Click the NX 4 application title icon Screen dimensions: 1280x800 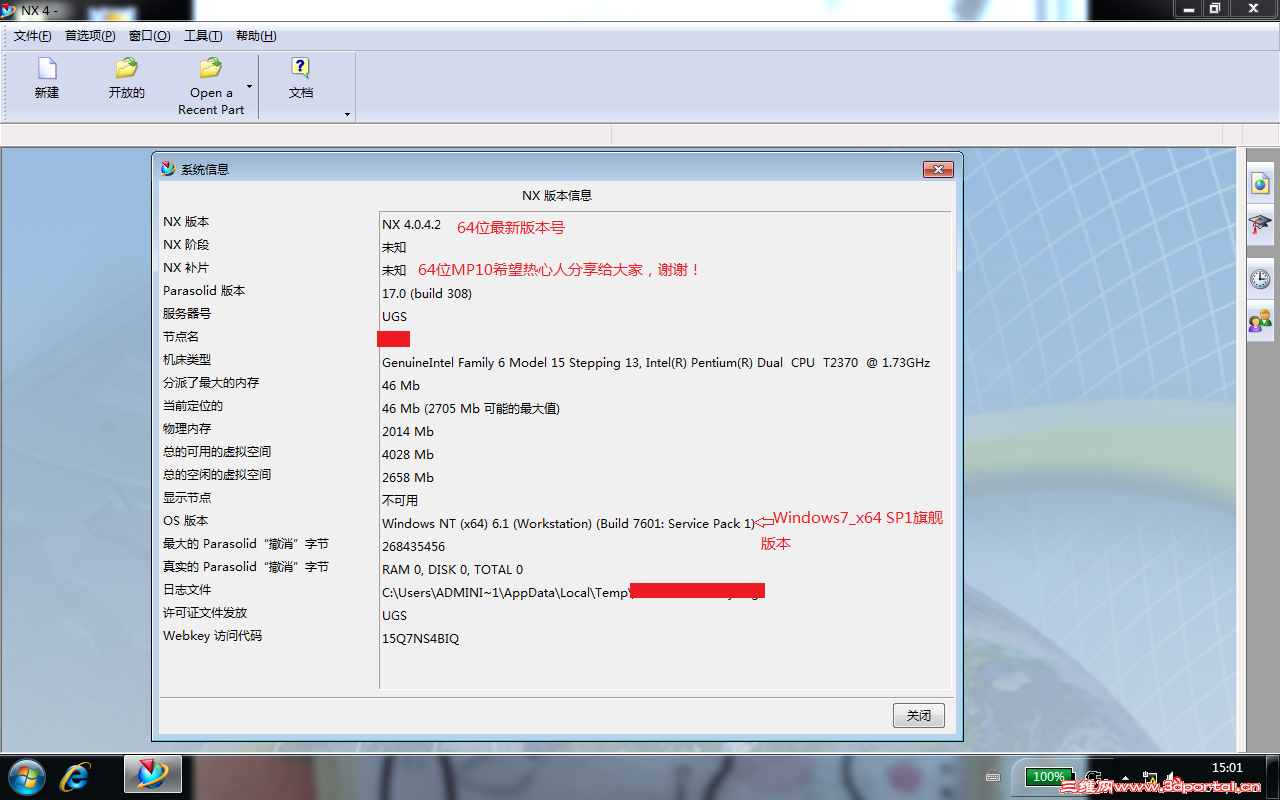point(8,9)
